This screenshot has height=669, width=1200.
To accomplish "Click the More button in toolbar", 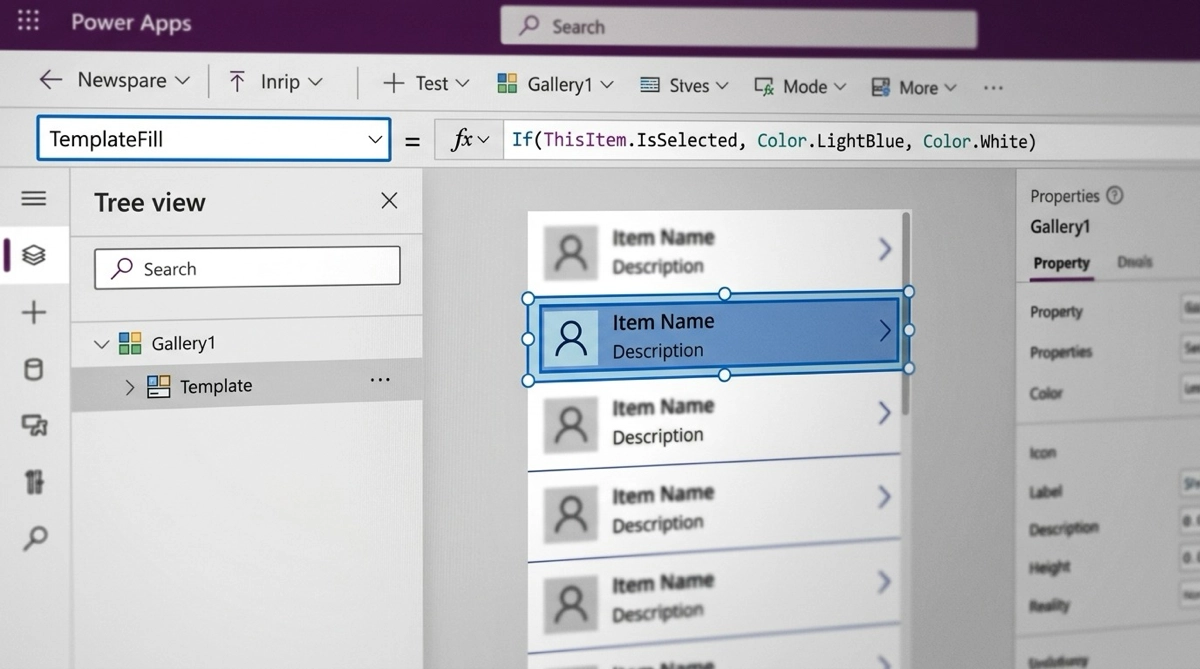I will 914,88.
